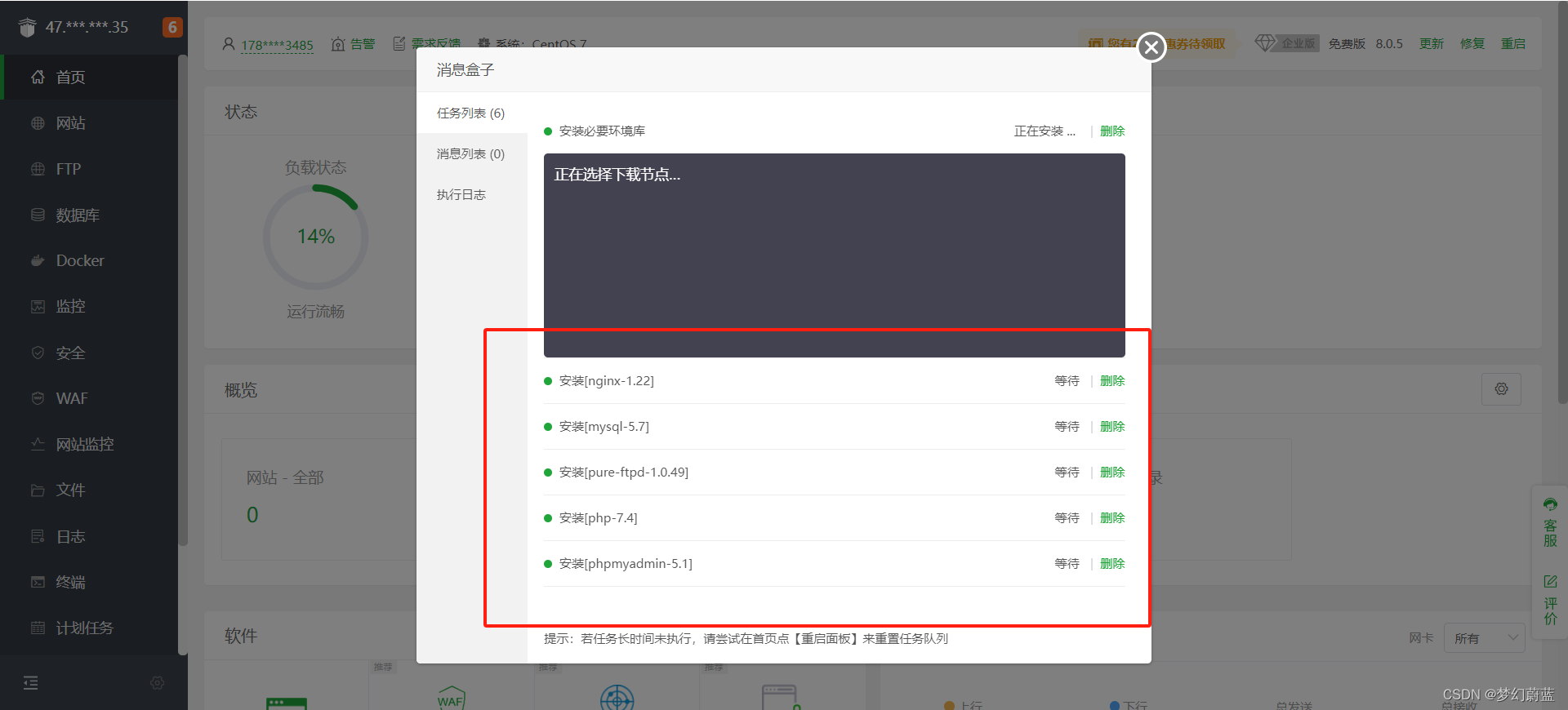
Task: Switch to the 执行日志 tab
Action: pyautogui.click(x=471, y=194)
